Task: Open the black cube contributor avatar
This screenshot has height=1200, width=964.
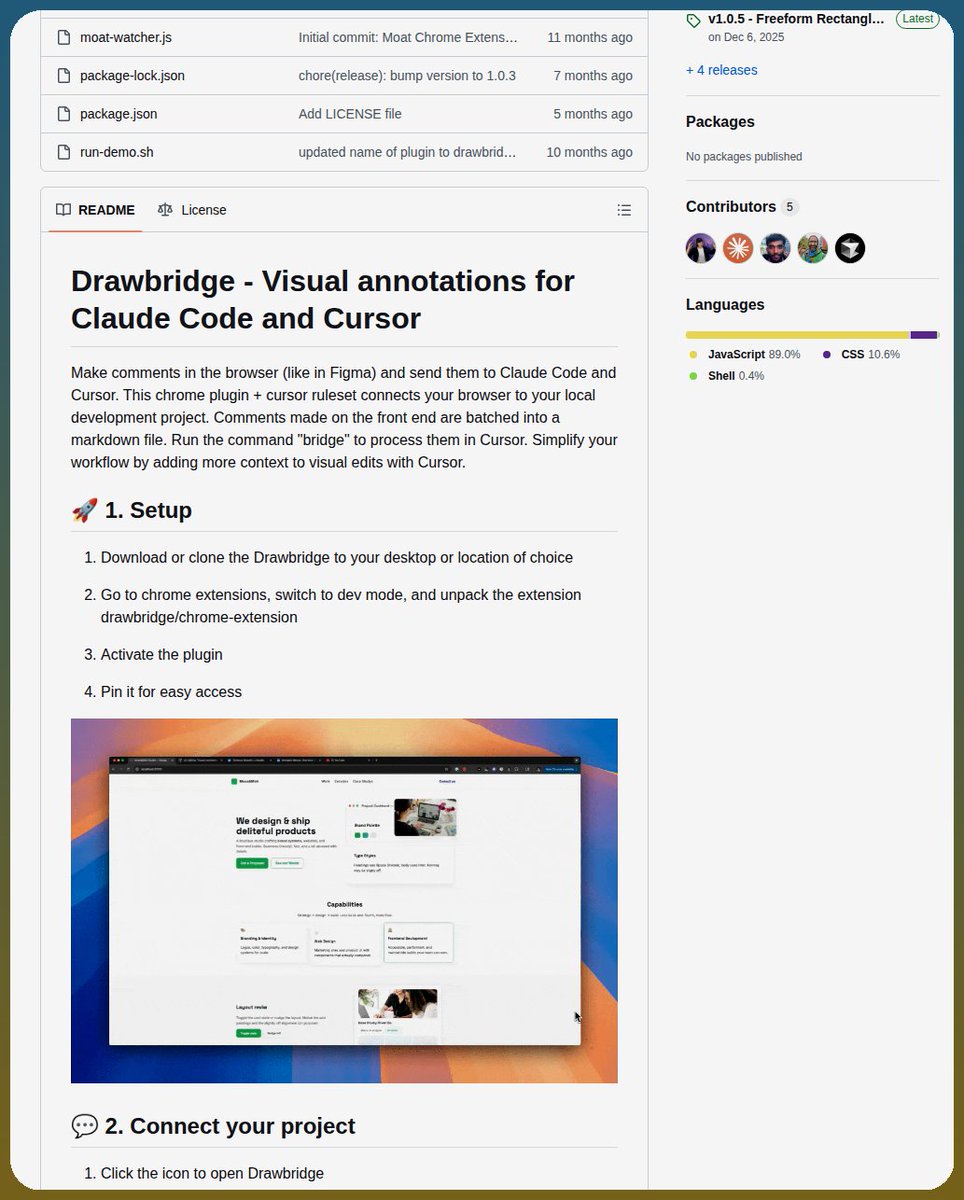Action: tap(850, 248)
